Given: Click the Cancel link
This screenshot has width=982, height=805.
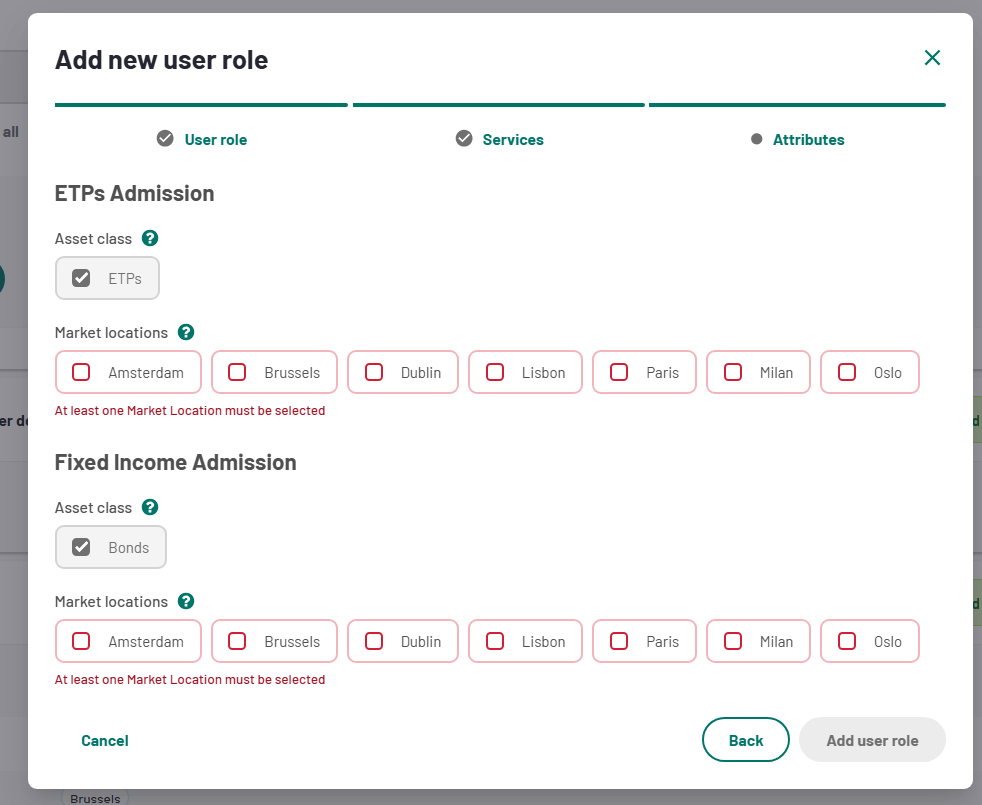Looking at the screenshot, I should 105,741.
